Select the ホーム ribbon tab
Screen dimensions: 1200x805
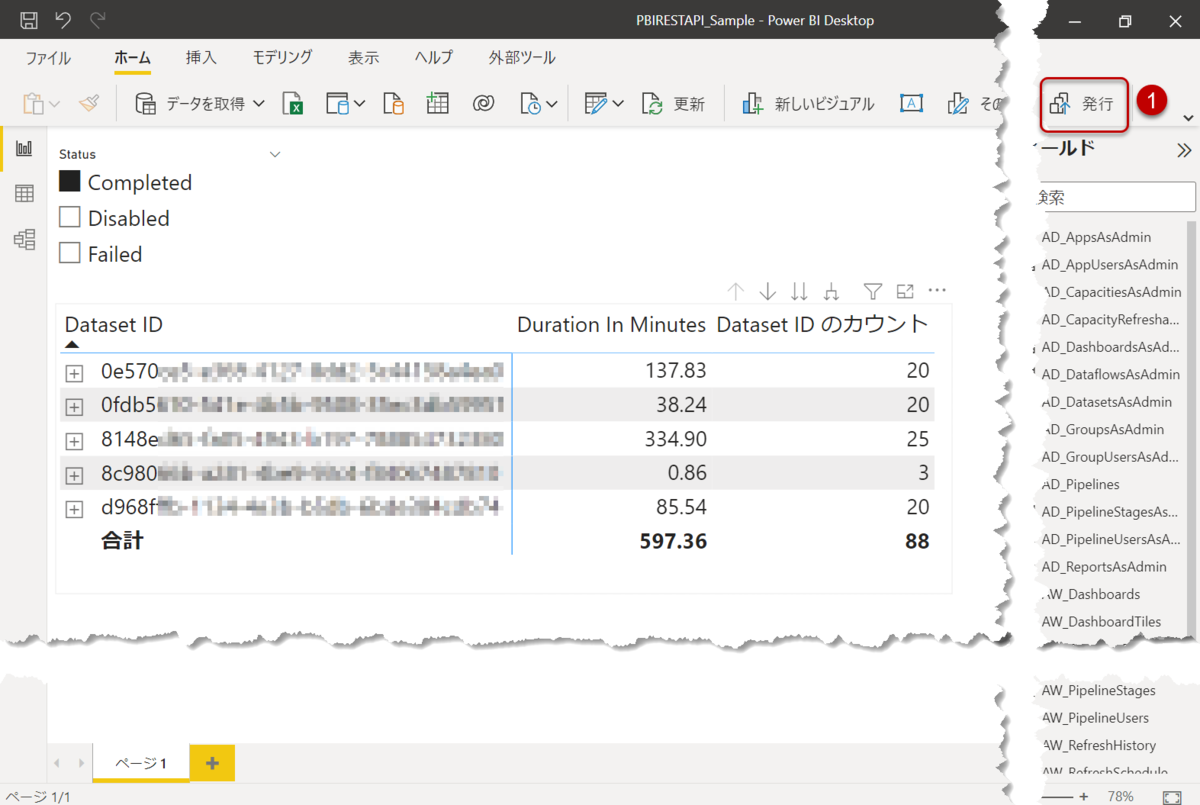pos(132,58)
